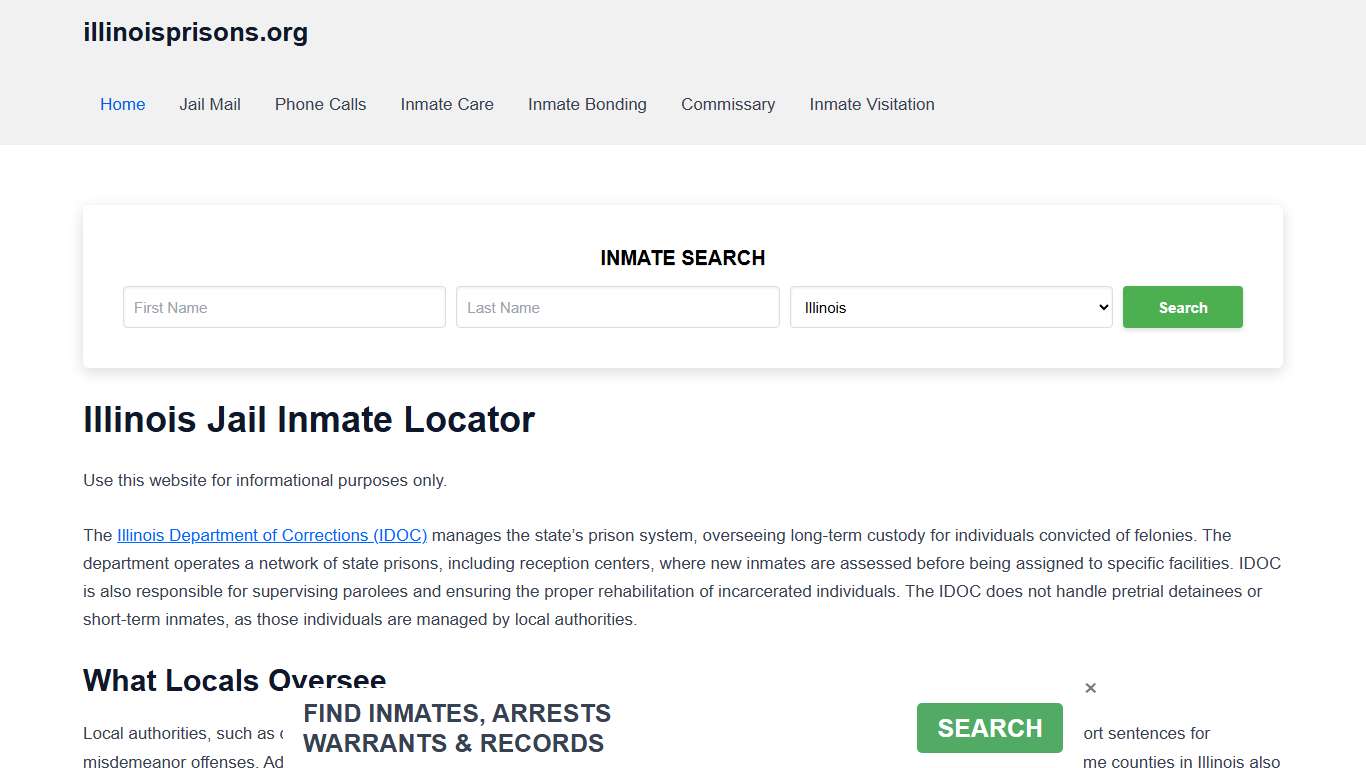Click the green Search button
The height and width of the screenshot is (768, 1366).
click(1182, 307)
